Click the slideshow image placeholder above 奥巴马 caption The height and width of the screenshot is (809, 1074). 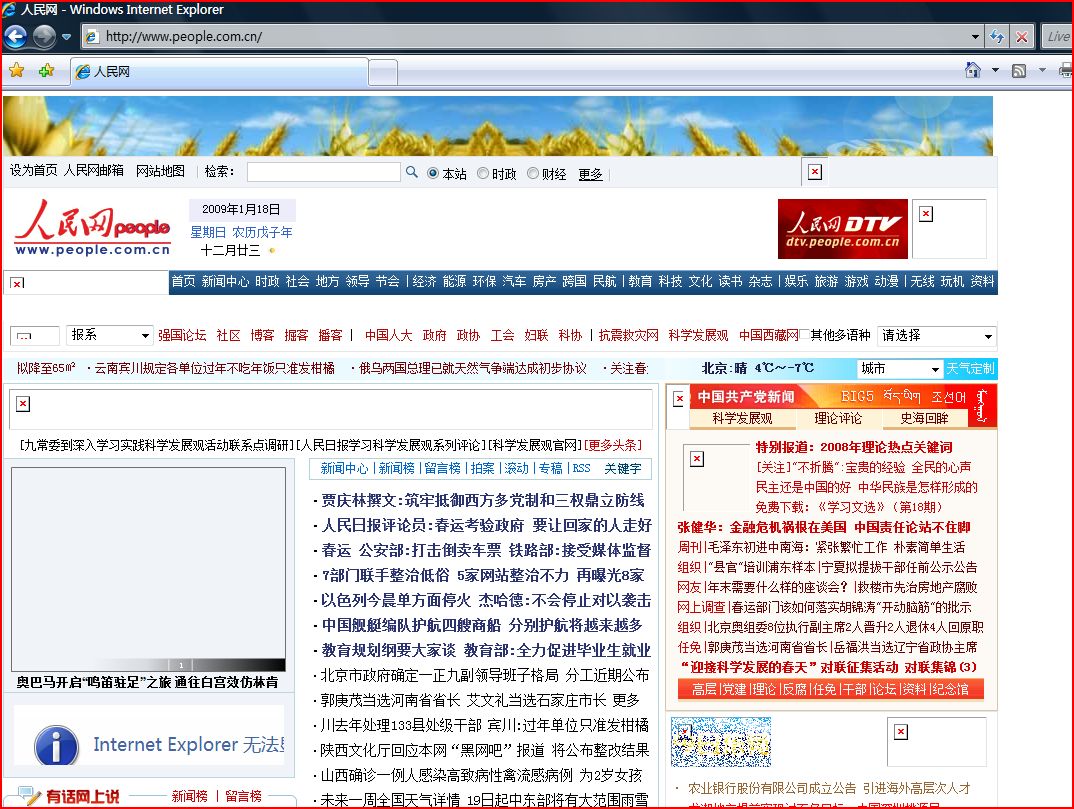point(149,569)
